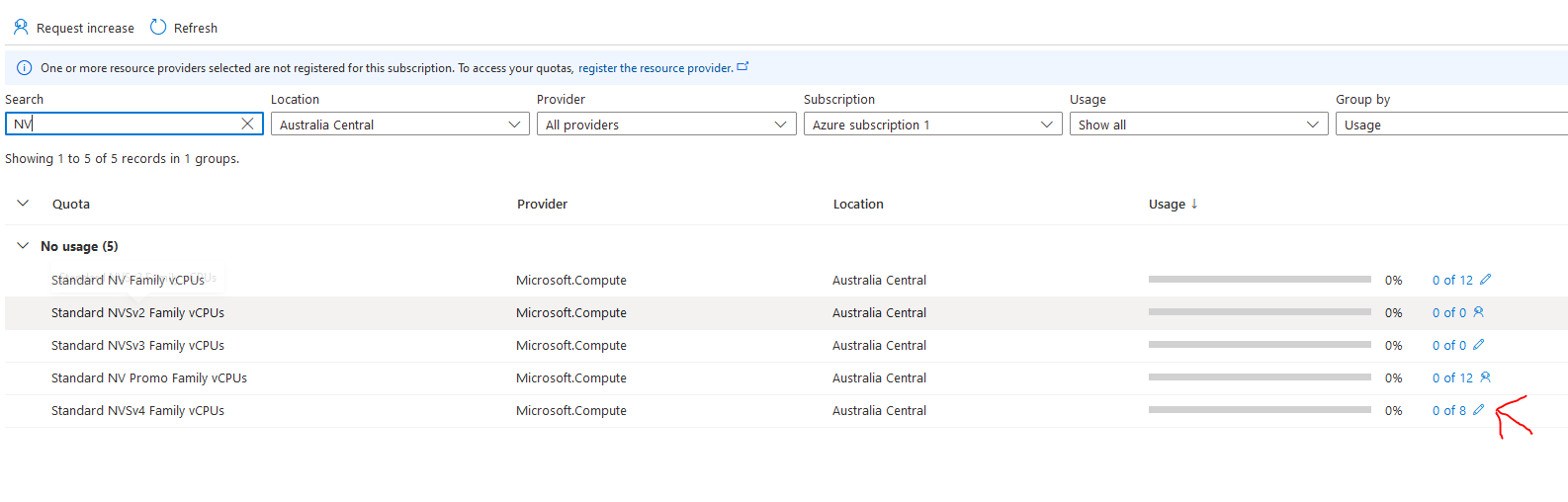
Task: Open the Location dropdown showing Australia Central
Action: 399,125
